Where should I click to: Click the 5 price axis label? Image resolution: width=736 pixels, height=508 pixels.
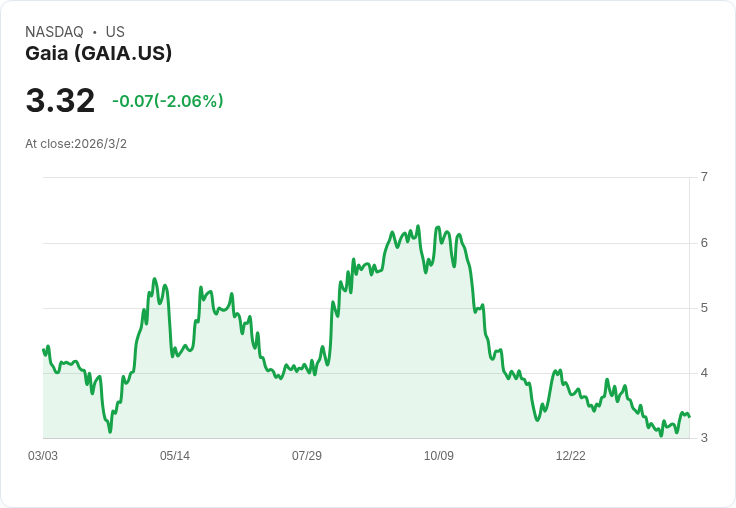coord(704,308)
